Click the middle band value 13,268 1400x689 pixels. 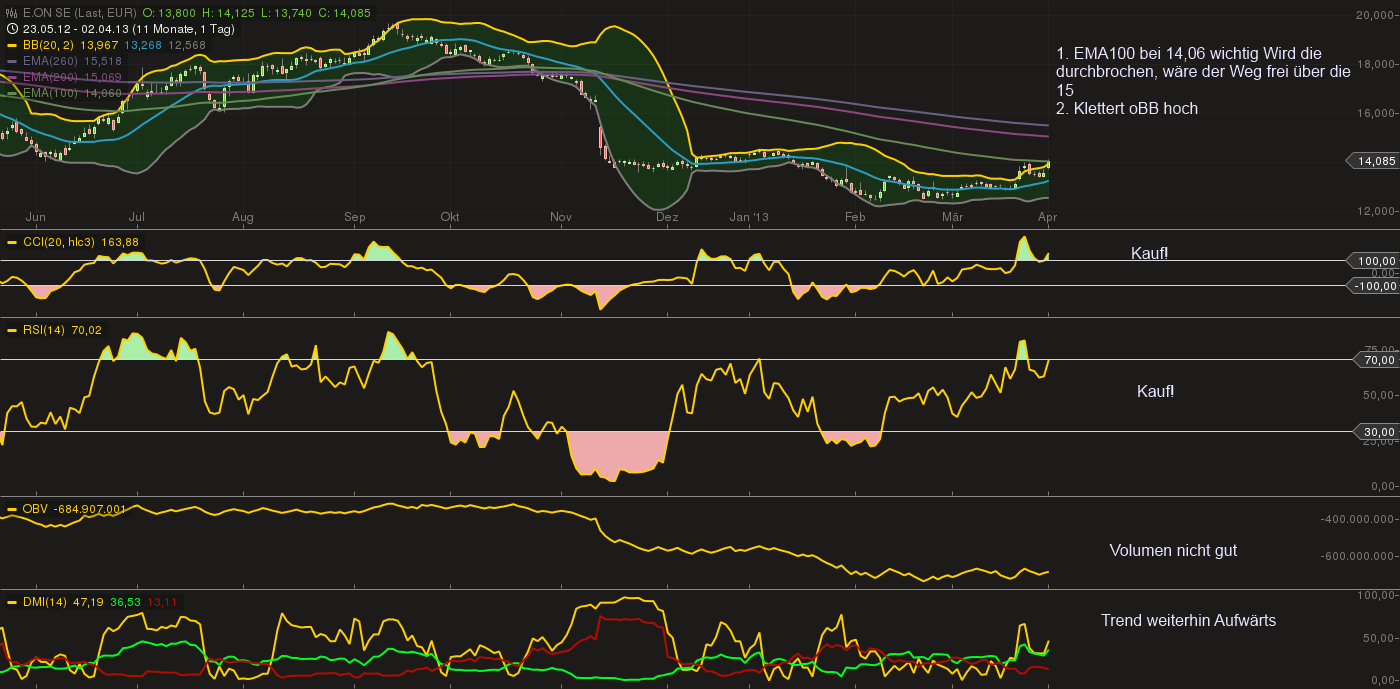[x=143, y=45]
